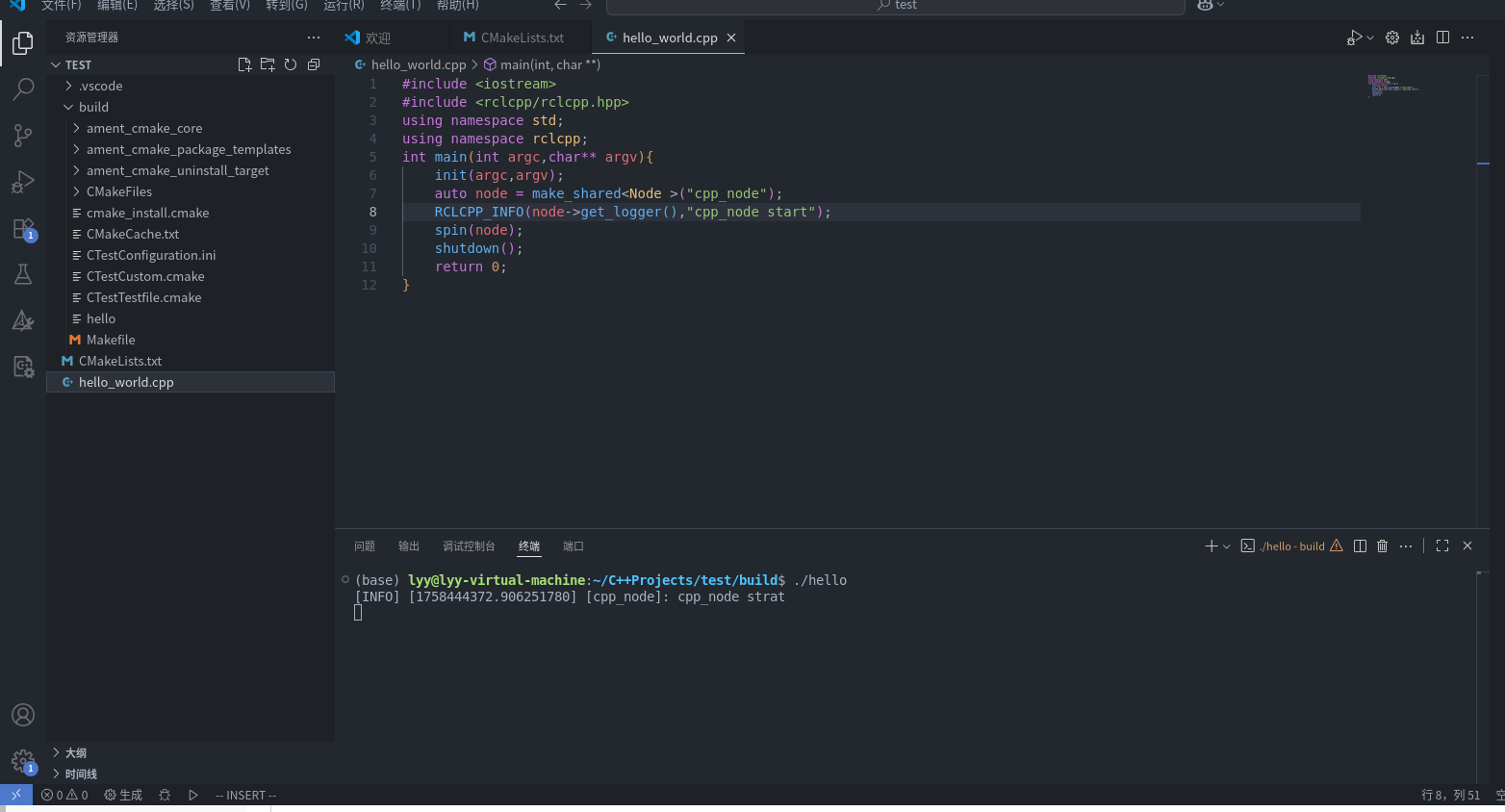The height and width of the screenshot is (812, 1505).
Task: Expand the CMakeFiles folder
Action: [x=191, y=191]
